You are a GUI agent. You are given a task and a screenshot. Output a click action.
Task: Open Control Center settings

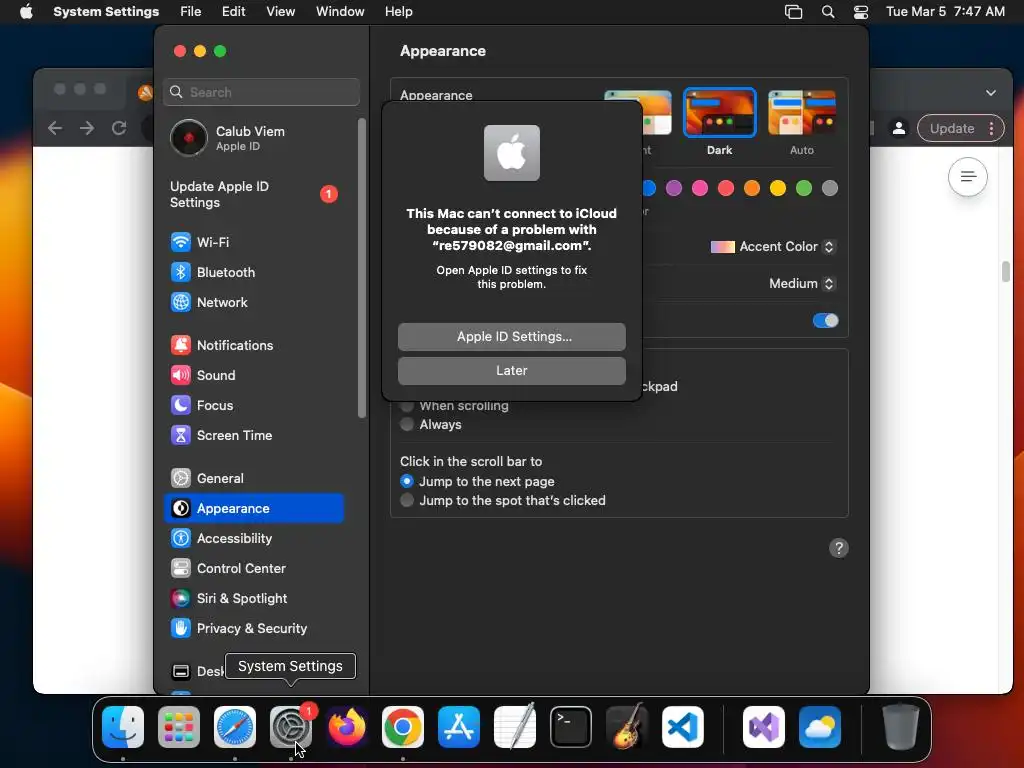[x=253, y=569]
